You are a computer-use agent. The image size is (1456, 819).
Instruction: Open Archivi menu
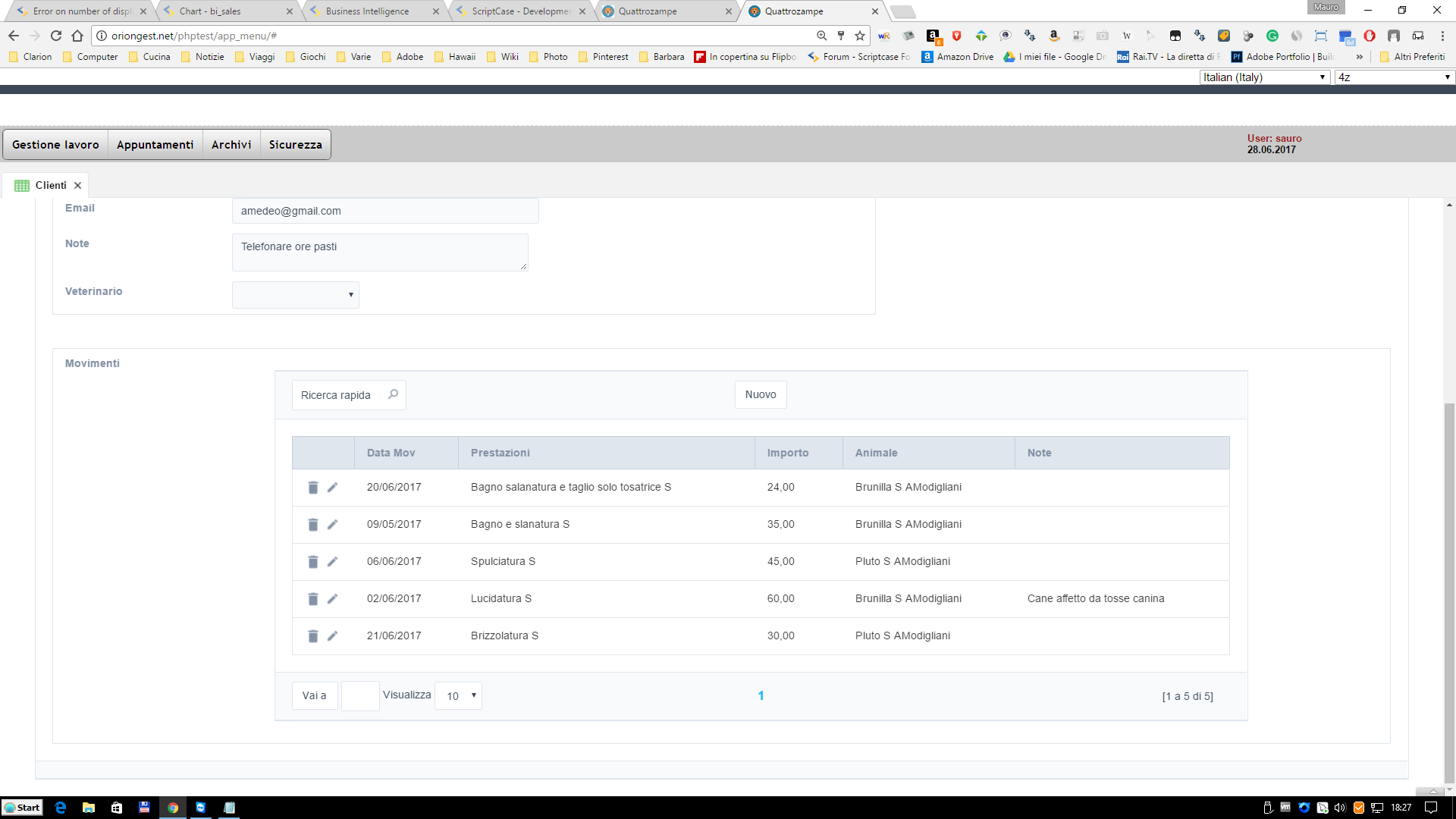click(231, 145)
